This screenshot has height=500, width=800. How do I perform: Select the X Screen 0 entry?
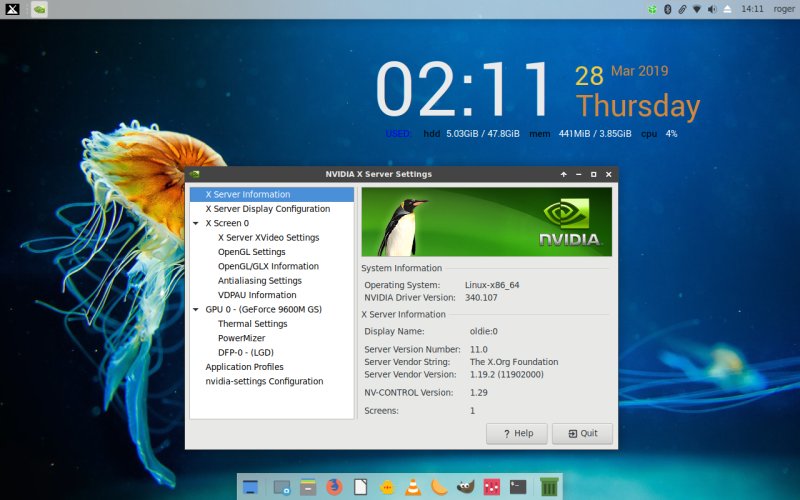pos(227,223)
